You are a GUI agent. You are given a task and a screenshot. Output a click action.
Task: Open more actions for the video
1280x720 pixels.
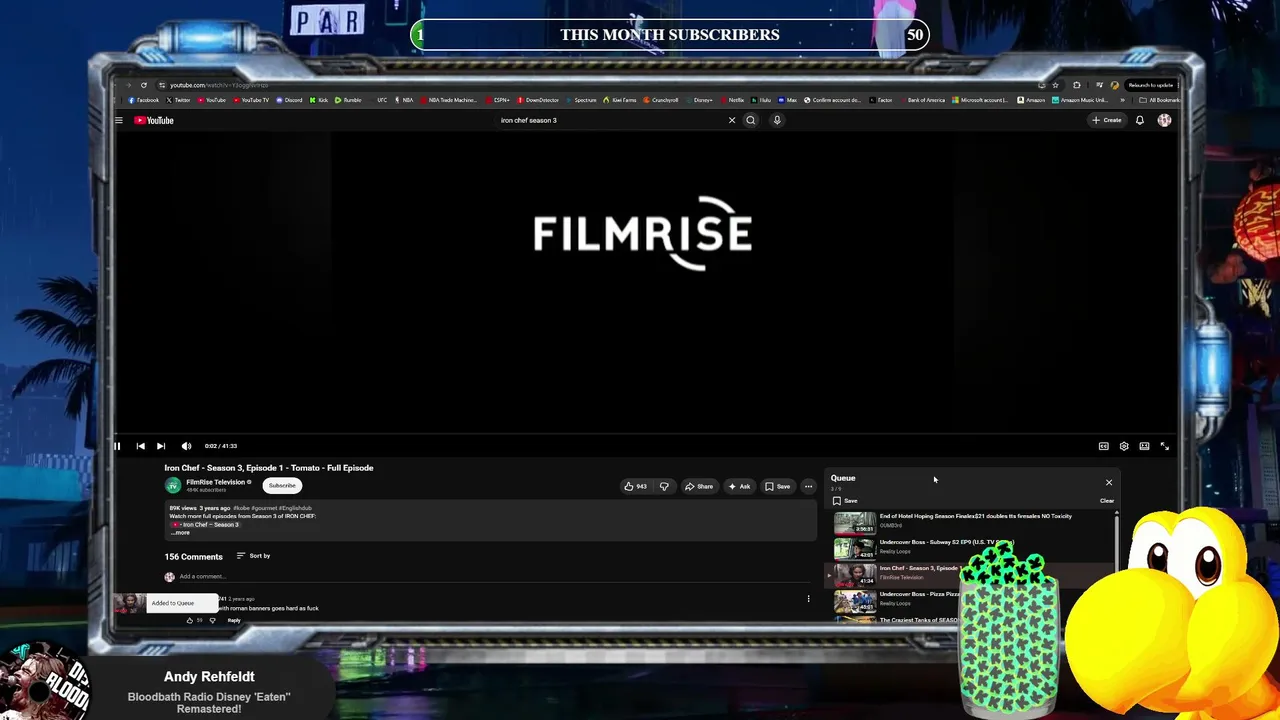808,487
